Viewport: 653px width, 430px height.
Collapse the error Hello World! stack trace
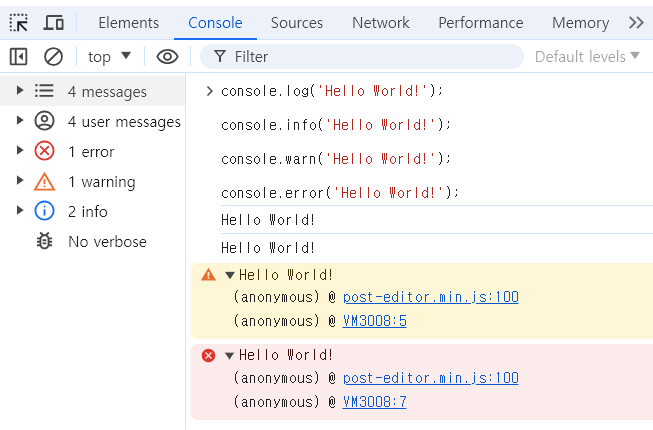click(x=230, y=355)
